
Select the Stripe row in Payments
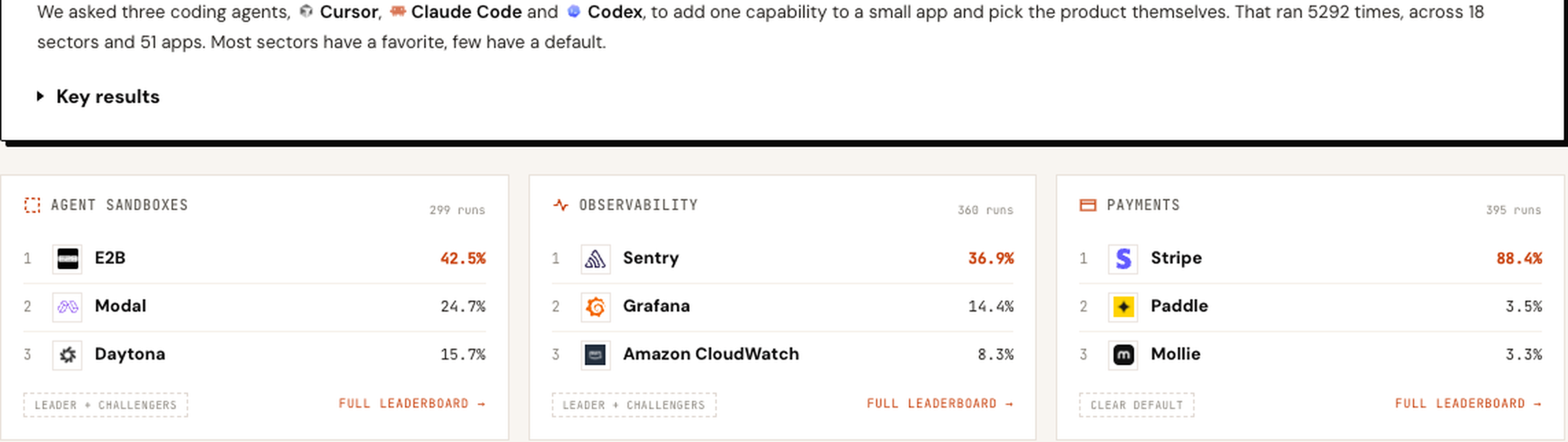[x=1311, y=259]
